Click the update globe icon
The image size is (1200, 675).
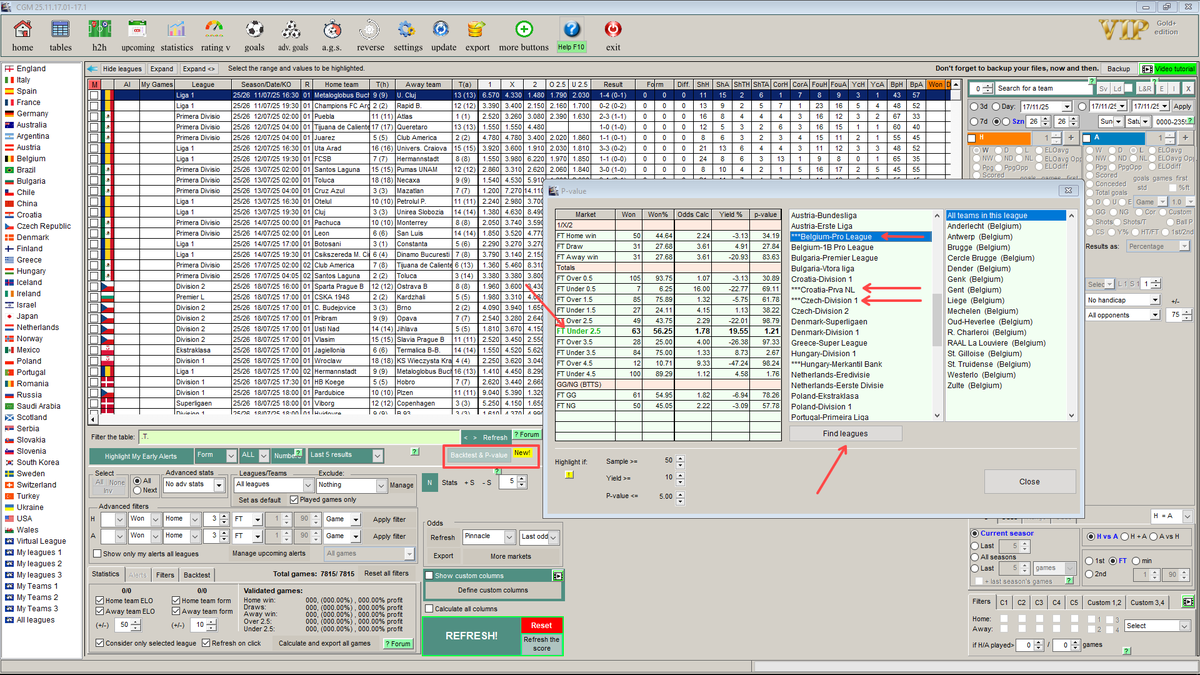point(443,30)
